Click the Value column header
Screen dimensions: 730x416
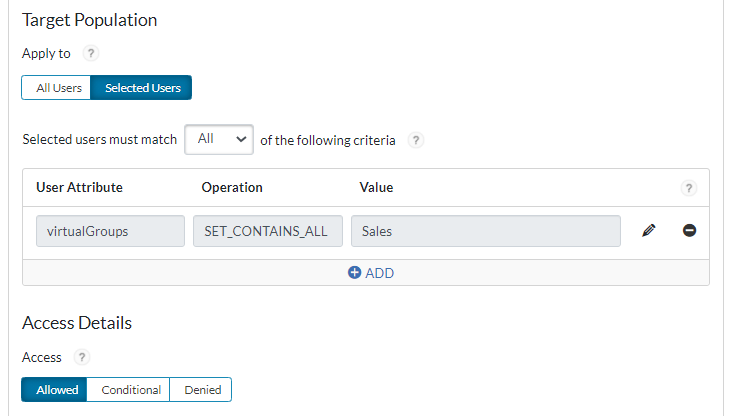click(376, 187)
